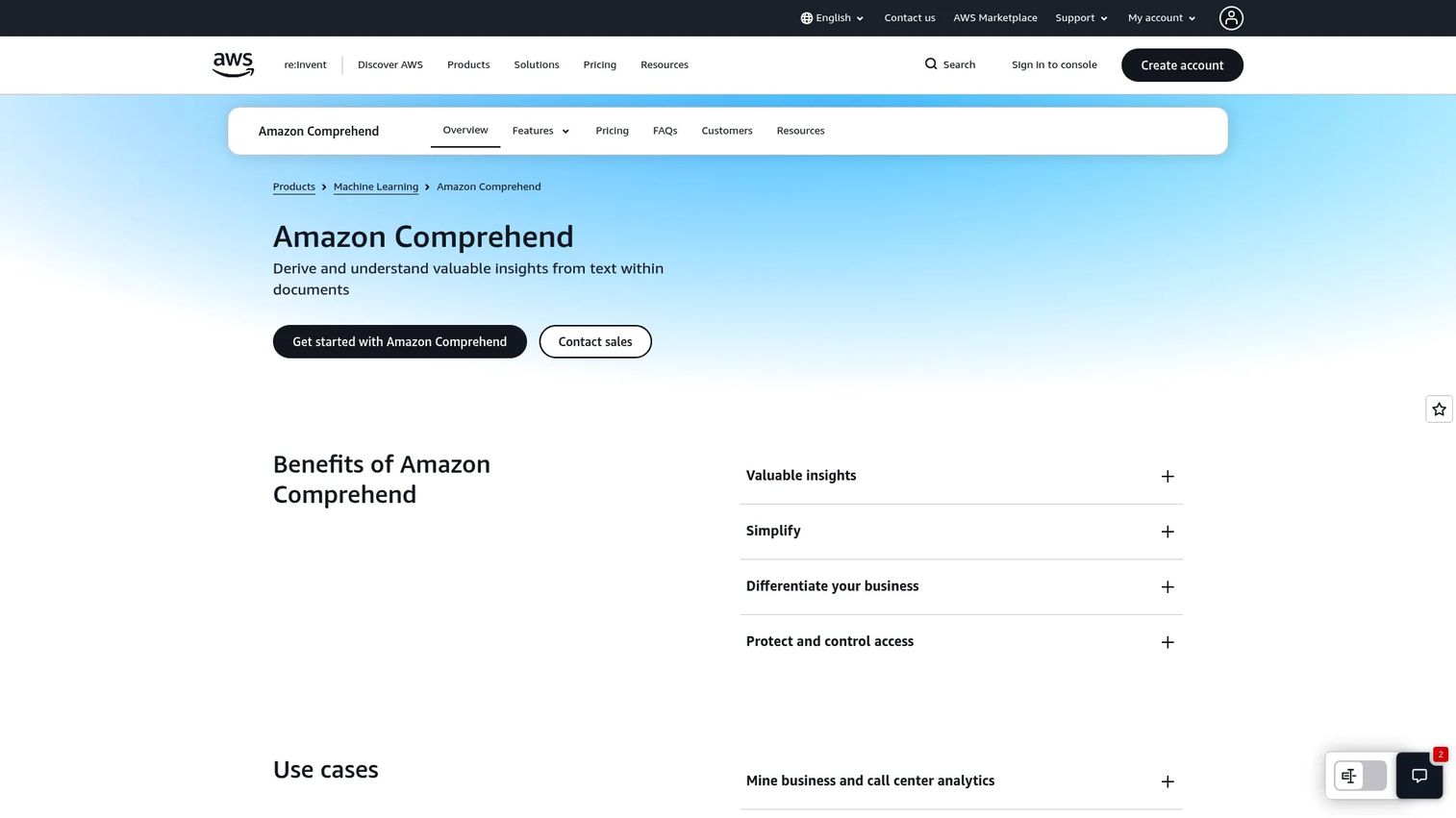The image size is (1456, 818).
Task: Toggle the accessibility switch beside chat
Action: pyautogui.click(x=1360, y=776)
